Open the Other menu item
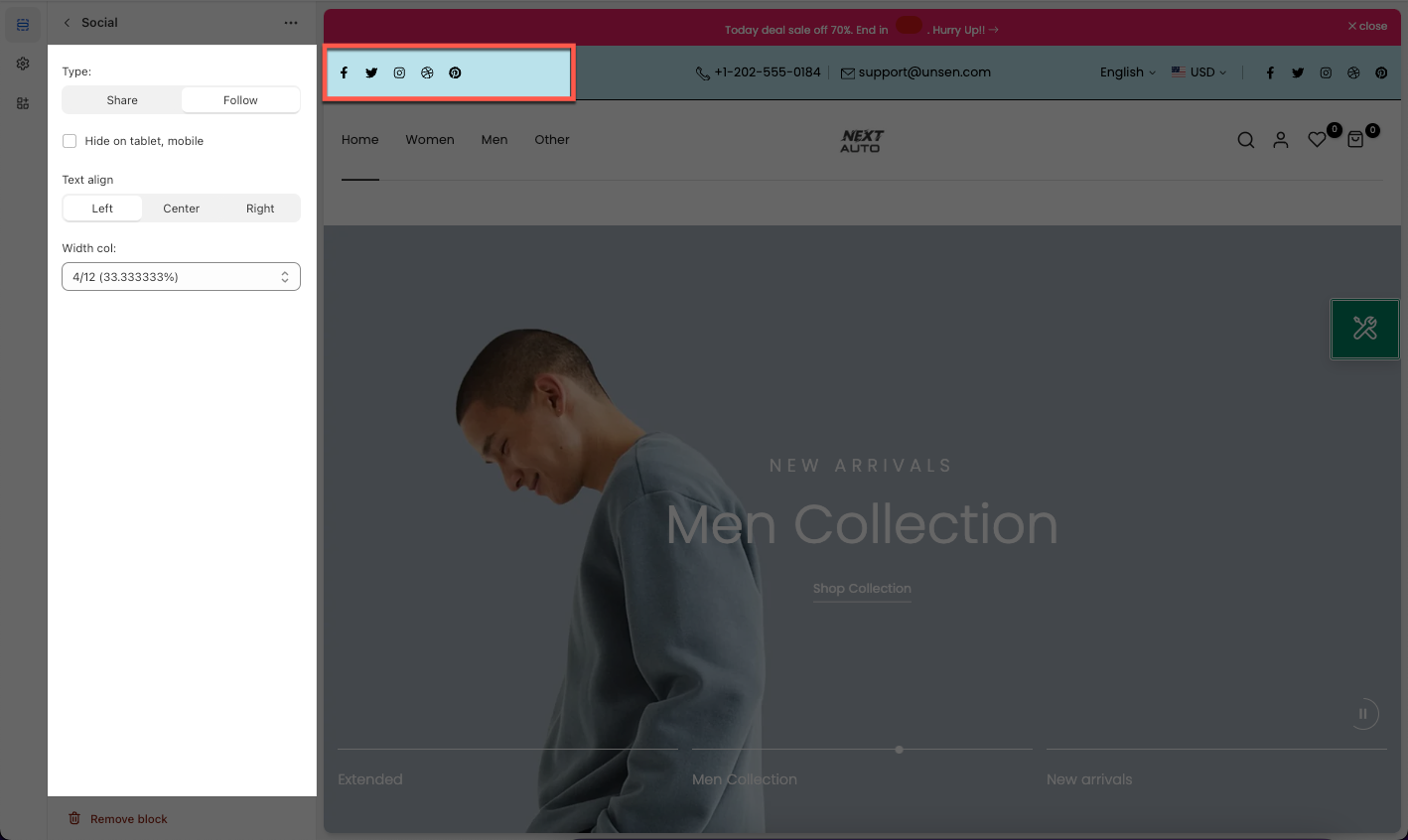This screenshot has width=1408, height=840. [x=552, y=140]
